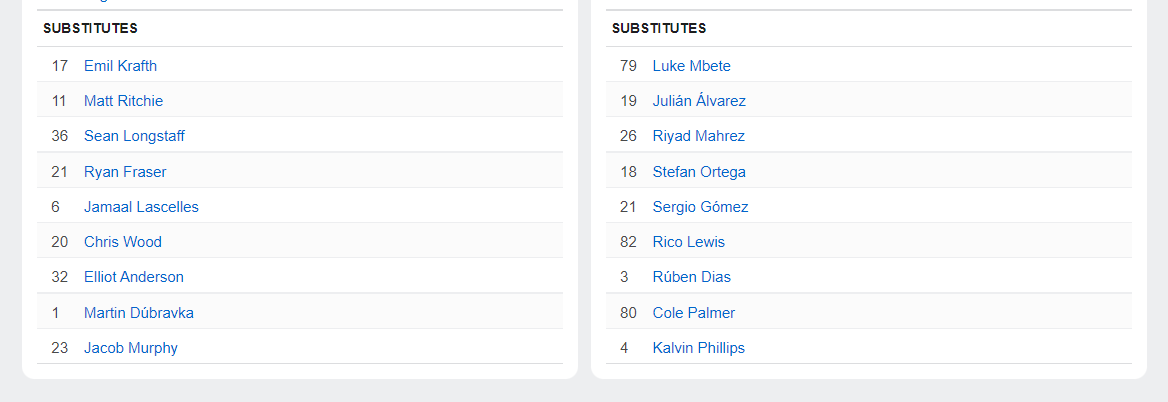The height and width of the screenshot is (402, 1168).
Task: Select goalkeeper Martin Dúbravka
Action: (x=139, y=313)
